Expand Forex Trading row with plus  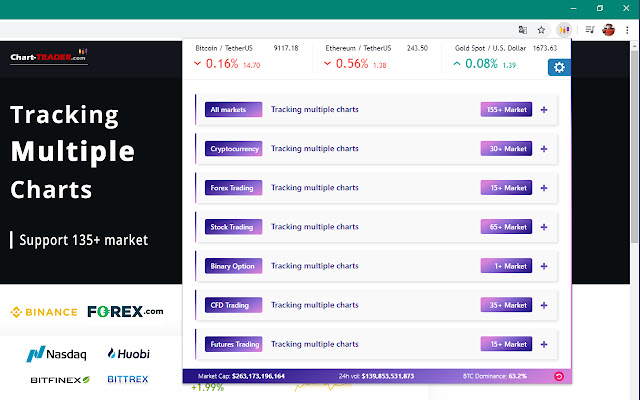point(544,188)
